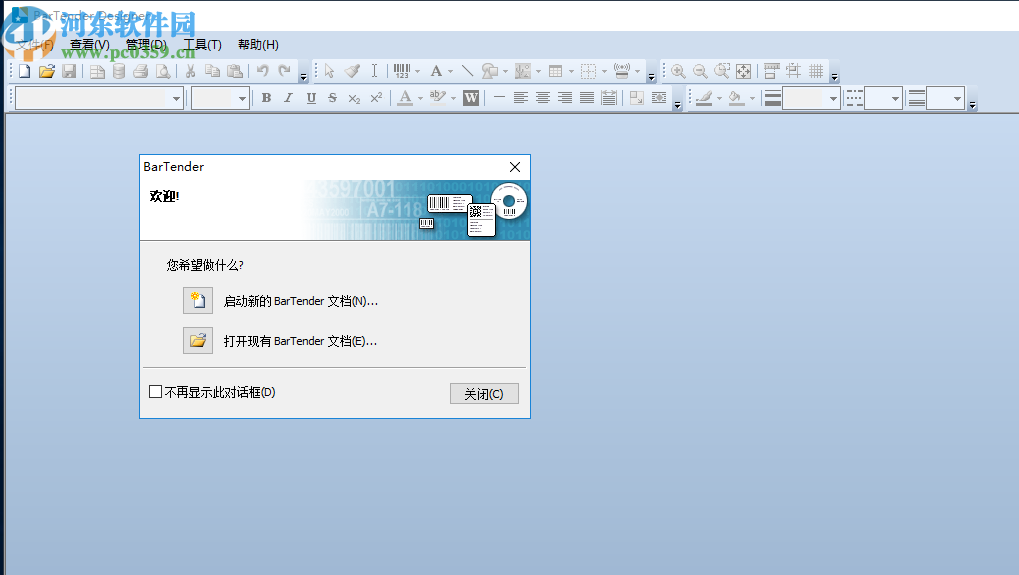The height and width of the screenshot is (575, 1019).
Task: Click the Open folder icon in dialog
Action: (x=198, y=340)
